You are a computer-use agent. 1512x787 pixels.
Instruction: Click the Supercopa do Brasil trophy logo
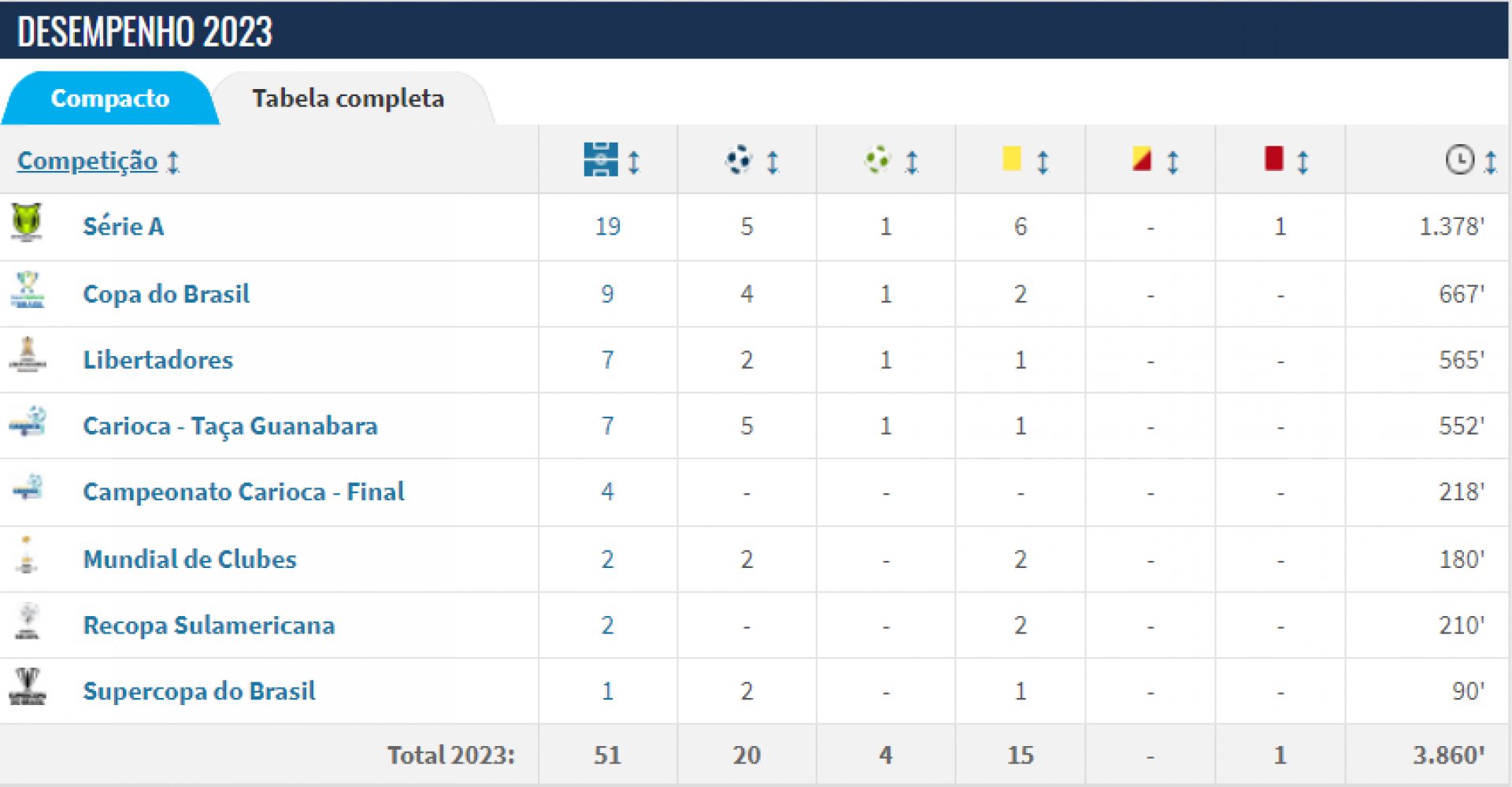point(28,686)
